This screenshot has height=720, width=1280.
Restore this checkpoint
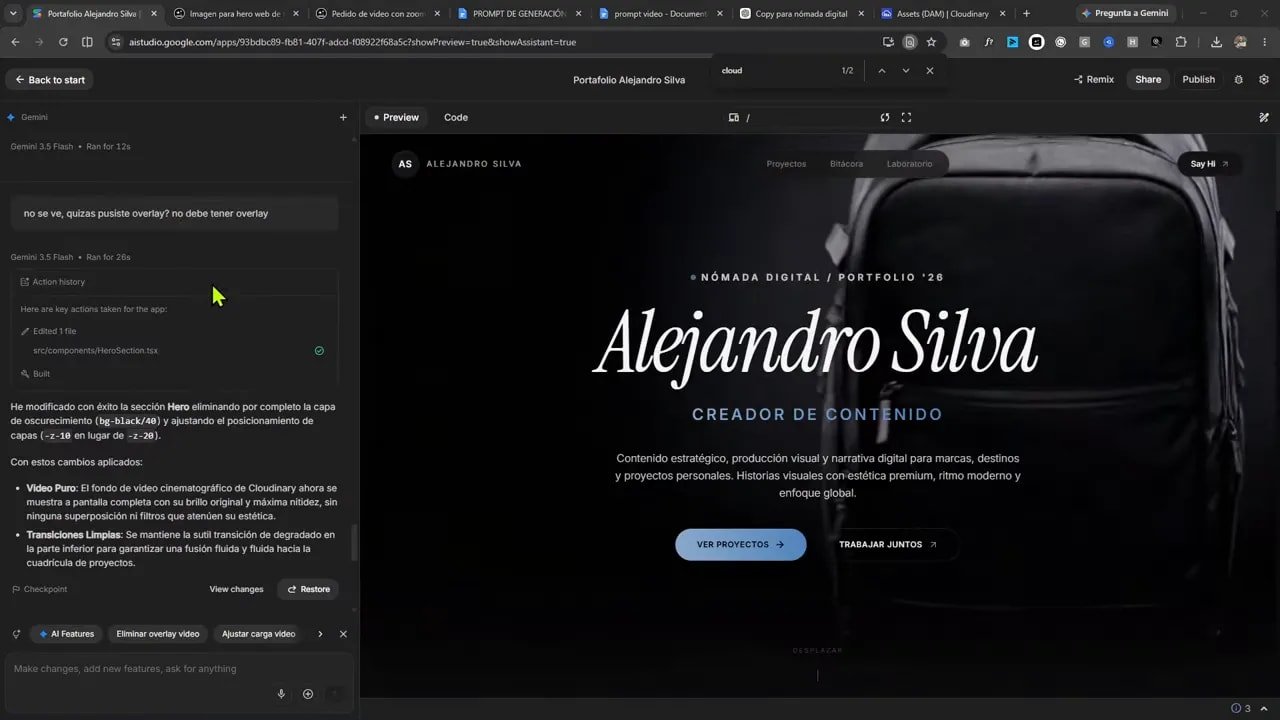pyautogui.click(x=308, y=589)
